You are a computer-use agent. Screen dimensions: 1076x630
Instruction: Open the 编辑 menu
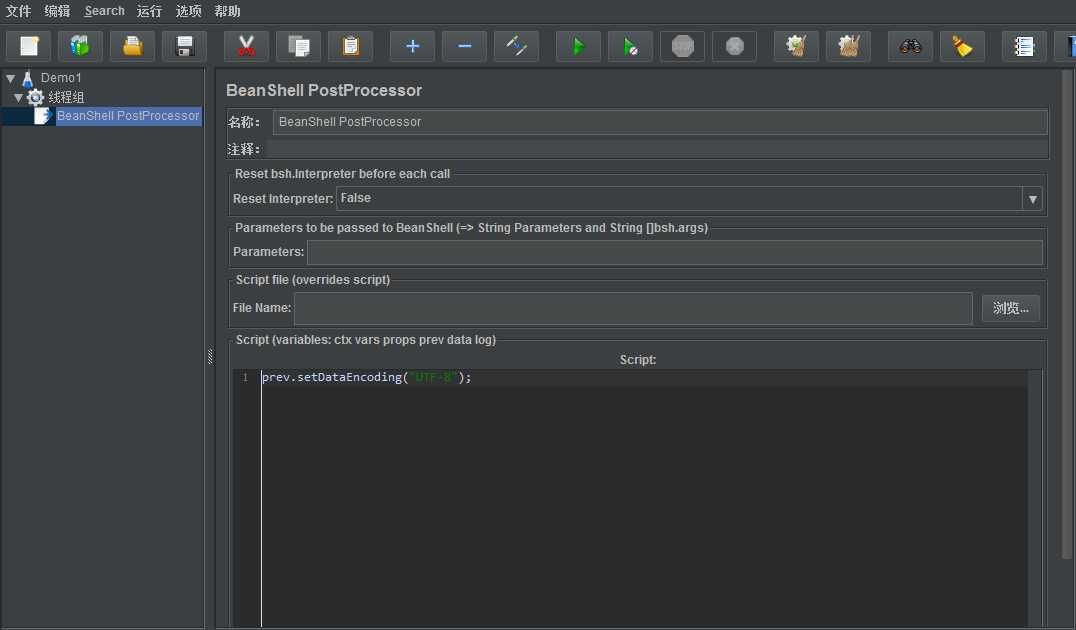pos(57,11)
